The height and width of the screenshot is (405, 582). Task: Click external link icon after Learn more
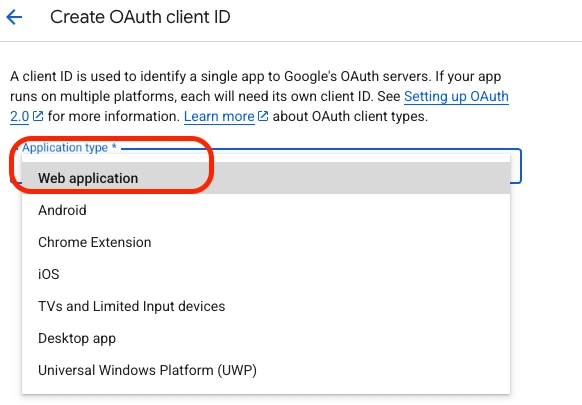point(263,116)
